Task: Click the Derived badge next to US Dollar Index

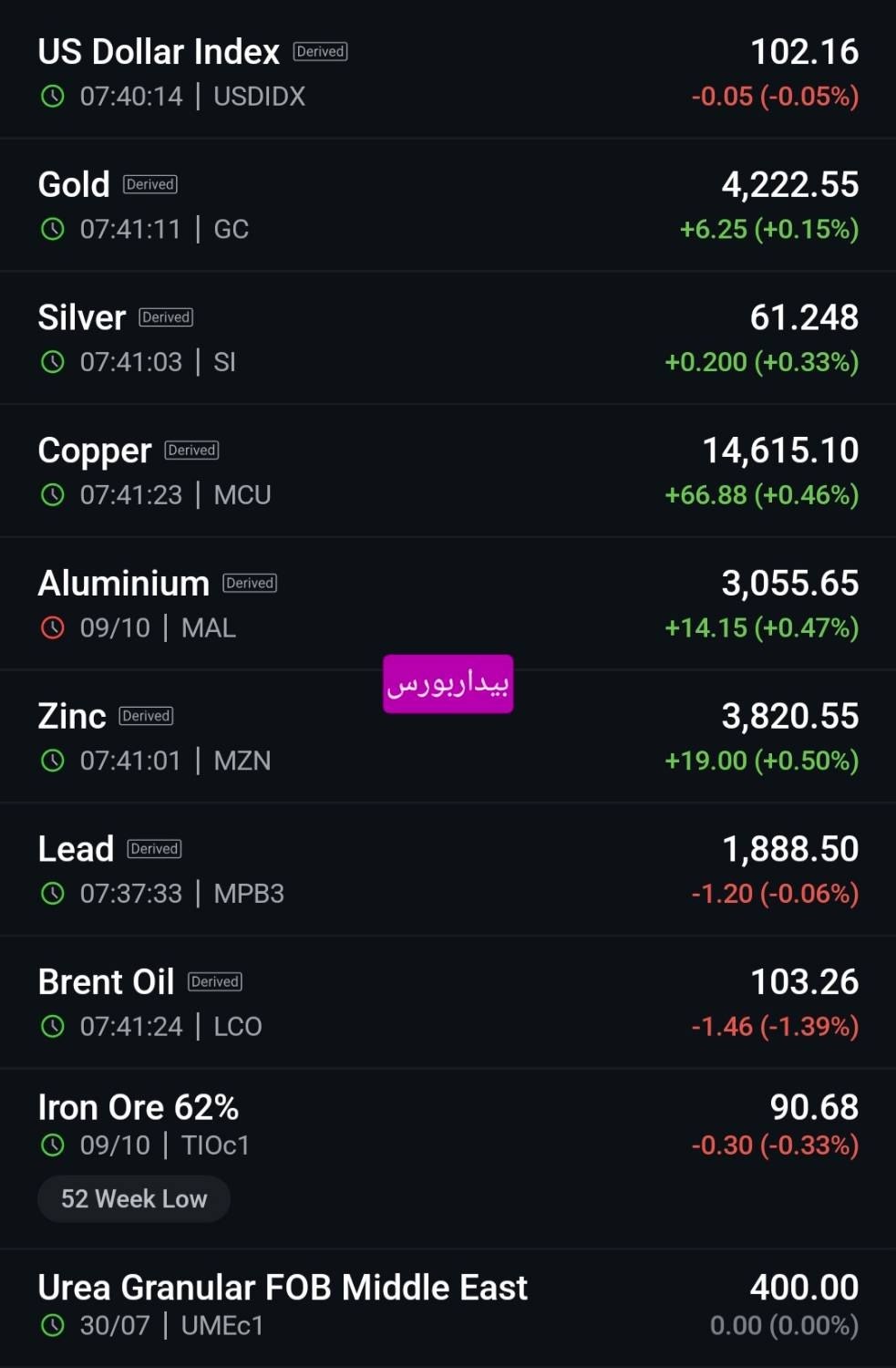Action: coord(320,52)
